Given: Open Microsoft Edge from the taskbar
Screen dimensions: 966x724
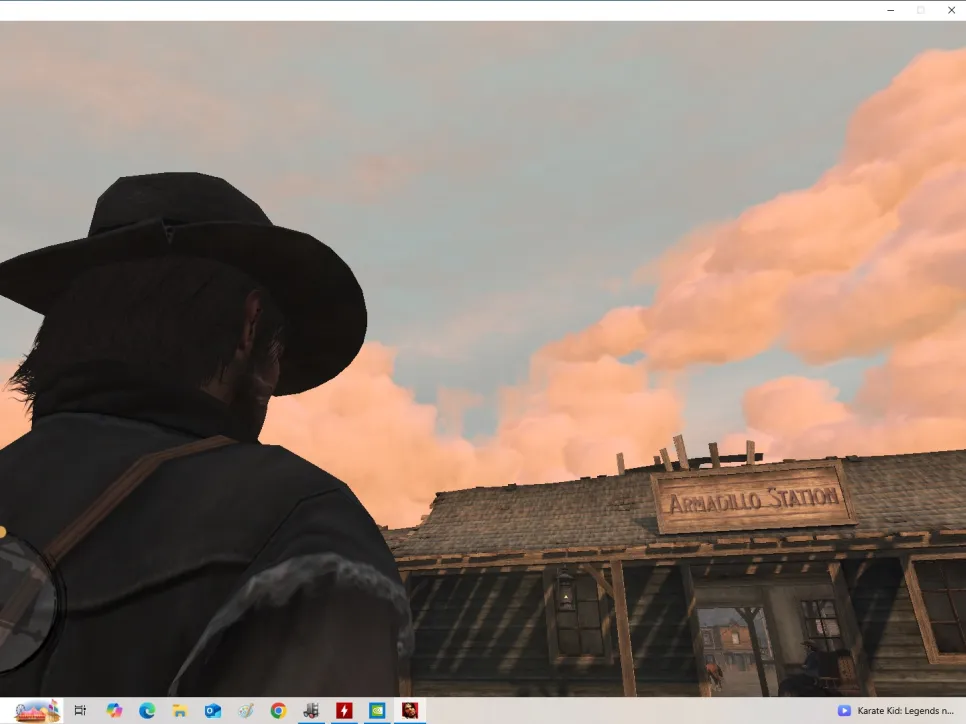Looking at the screenshot, I should (147, 710).
